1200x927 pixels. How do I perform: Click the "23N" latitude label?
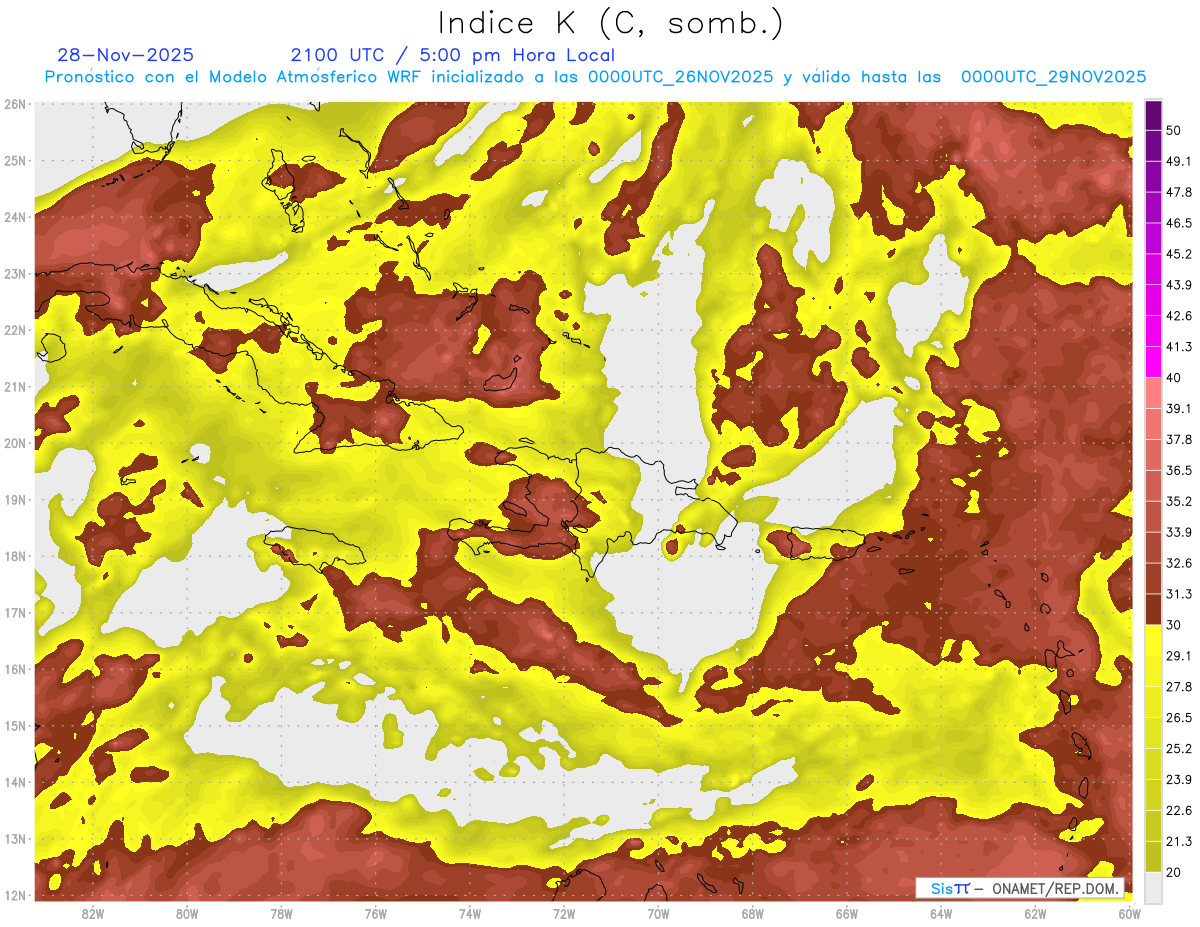(16, 273)
